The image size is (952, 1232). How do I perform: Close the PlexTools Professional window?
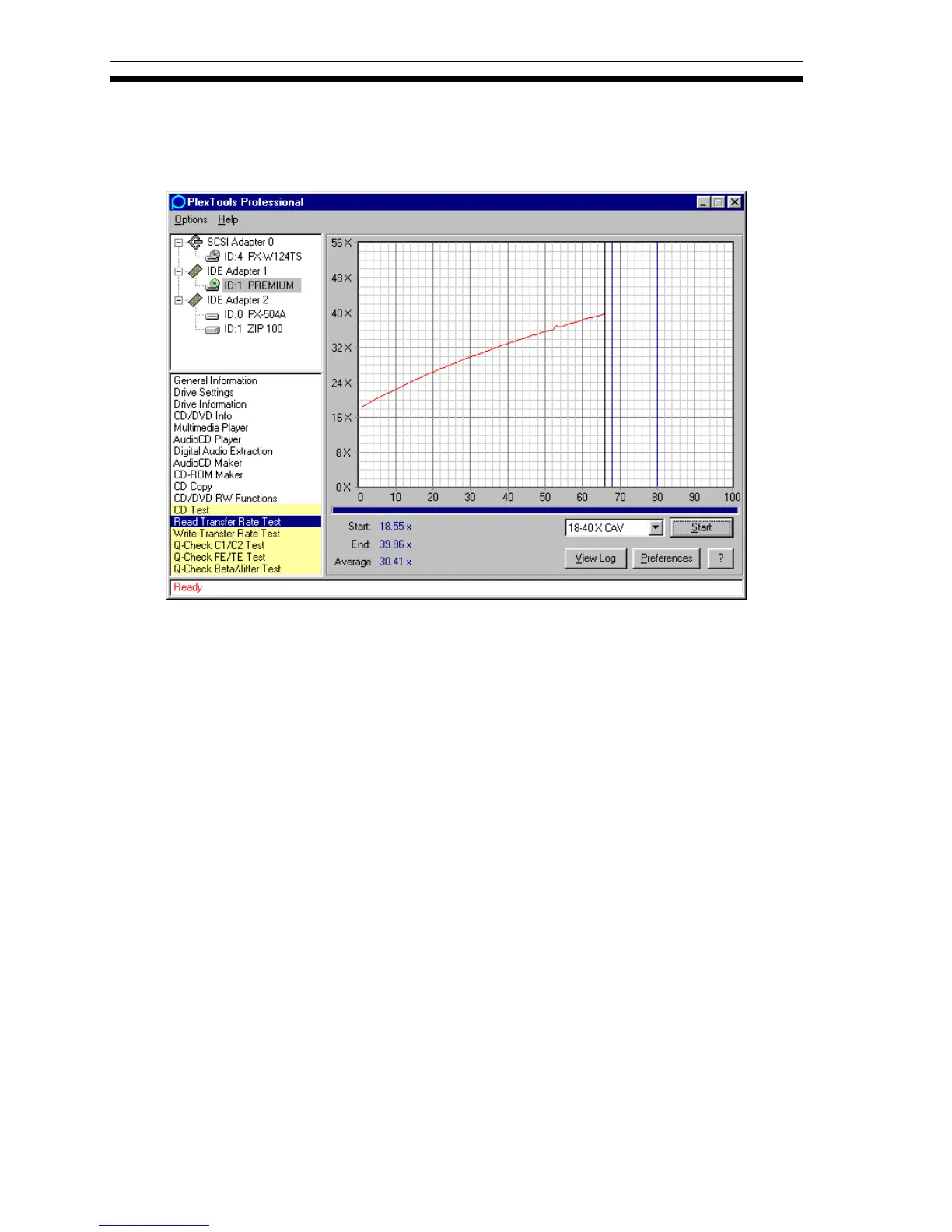click(x=735, y=202)
